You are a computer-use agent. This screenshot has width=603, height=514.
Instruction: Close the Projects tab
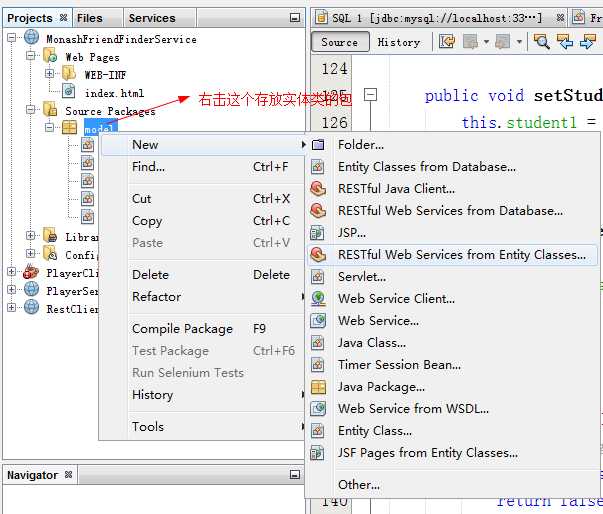tap(63, 18)
